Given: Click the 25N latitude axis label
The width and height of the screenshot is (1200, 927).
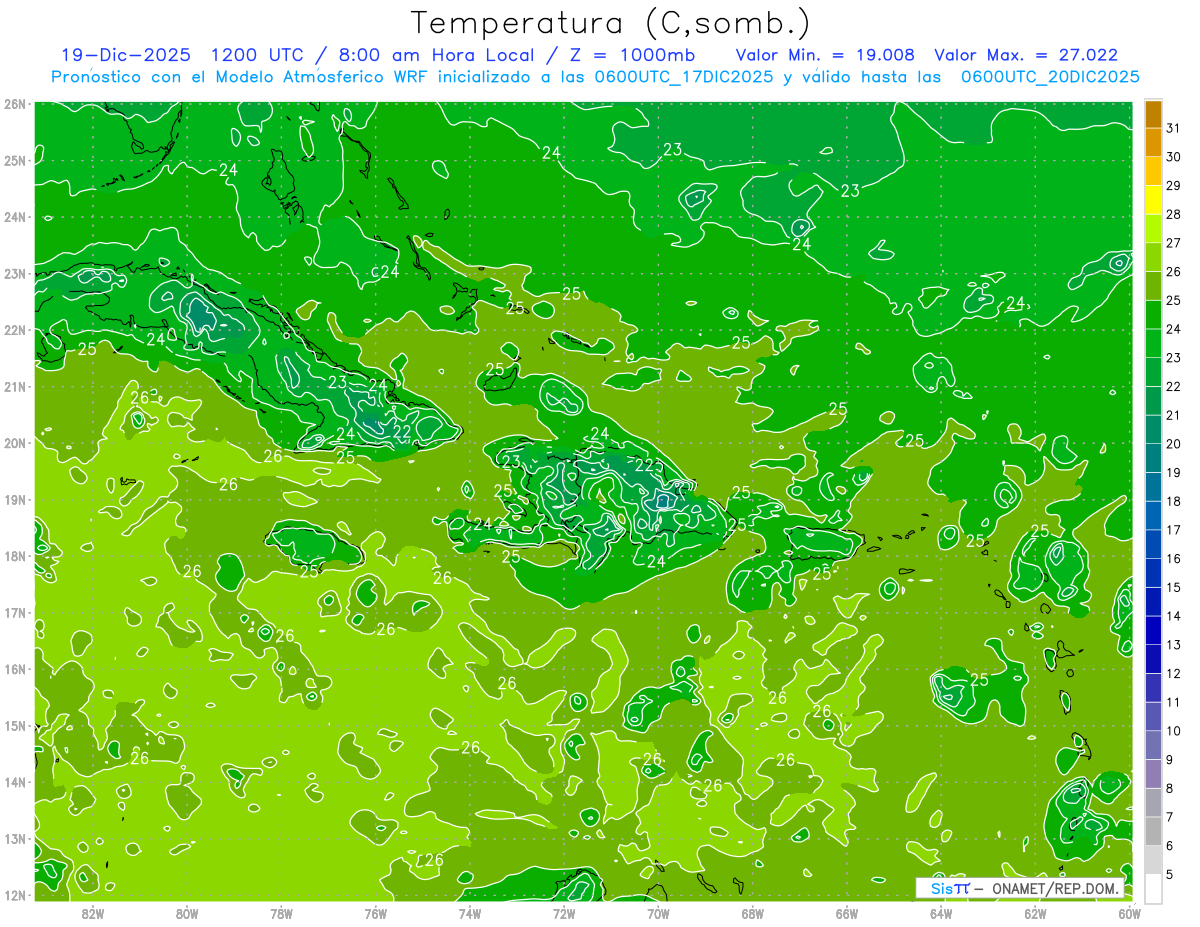Looking at the screenshot, I should (x=15, y=160).
